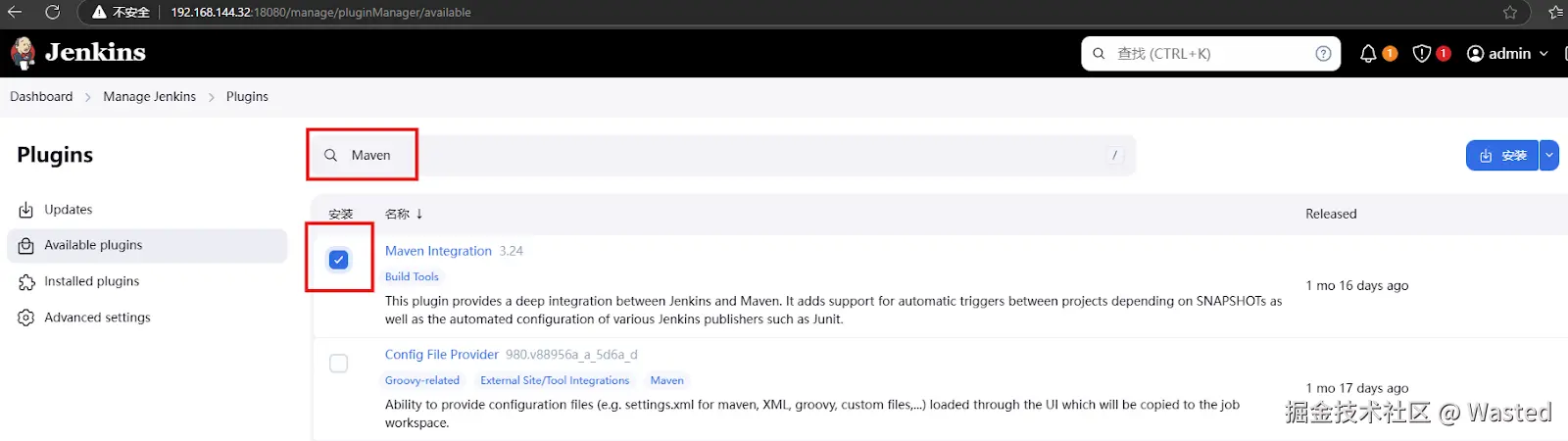Go to Manage Jenkins breadcrumb
The height and width of the screenshot is (441, 1568).
click(x=150, y=97)
